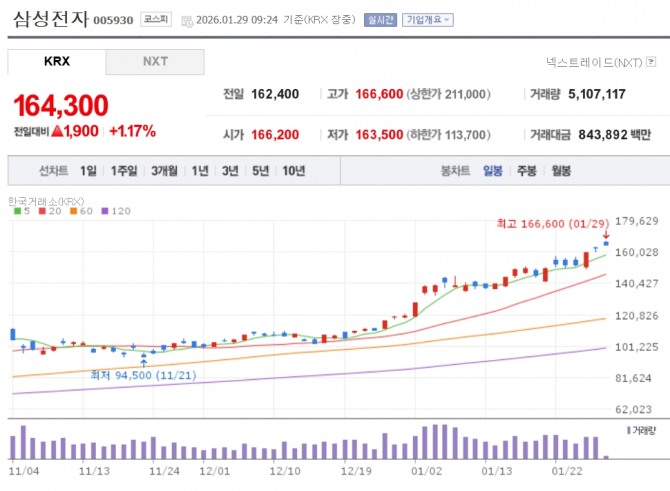Switch to 주봉 candle chart
This screenshot has width=670, height=491.
click(527, 171)
